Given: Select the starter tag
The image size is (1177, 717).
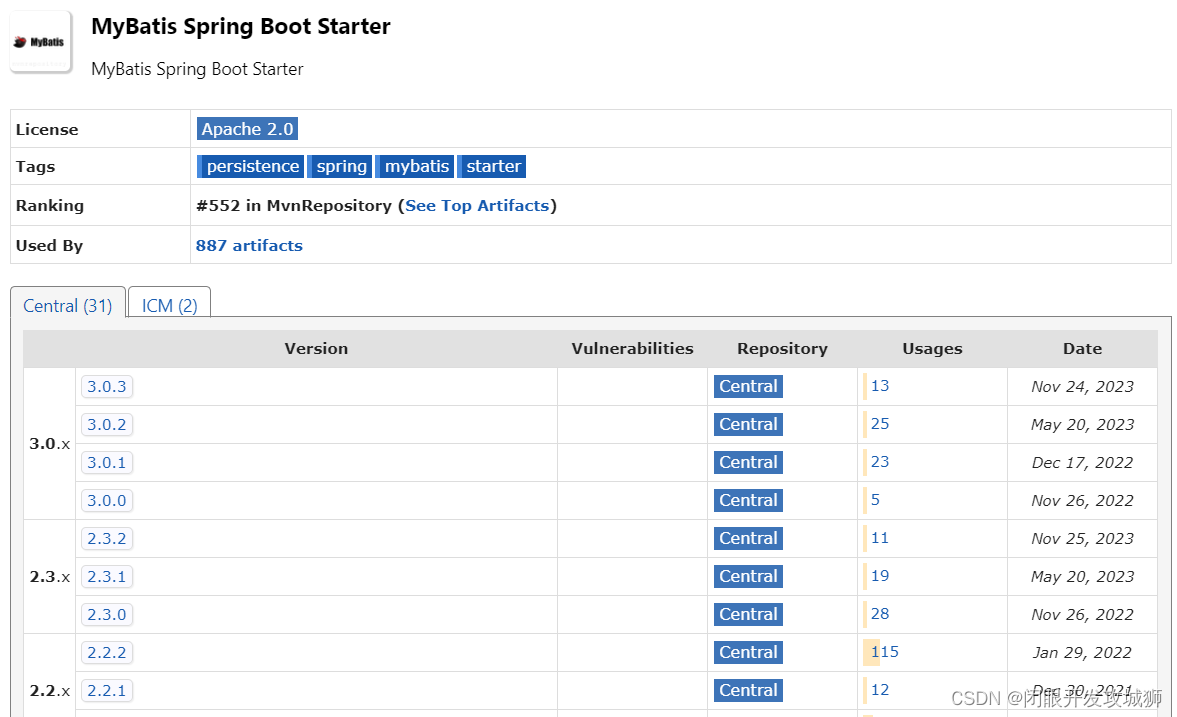Looking at the screenshot, I should click(x=492, y=167).
